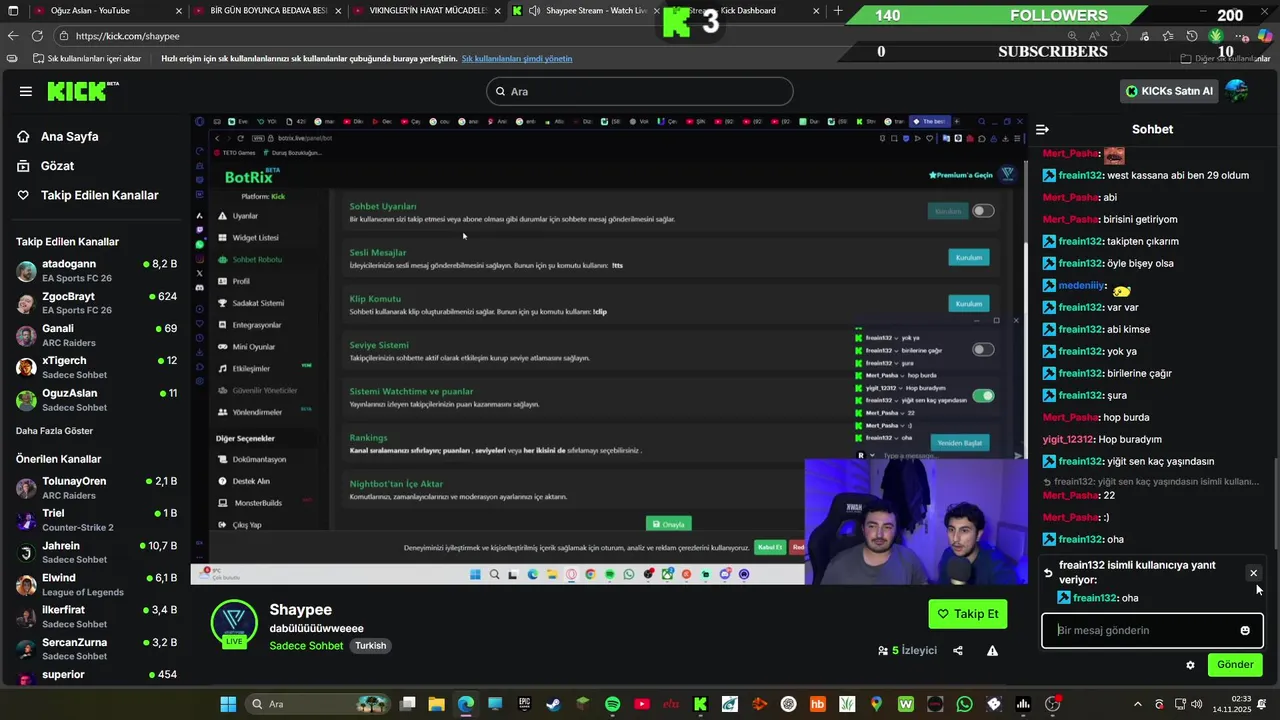This screenshot has height=720, width=1280.
Task: Open the ZgocBrayt channel
Action: coord(97,302)
